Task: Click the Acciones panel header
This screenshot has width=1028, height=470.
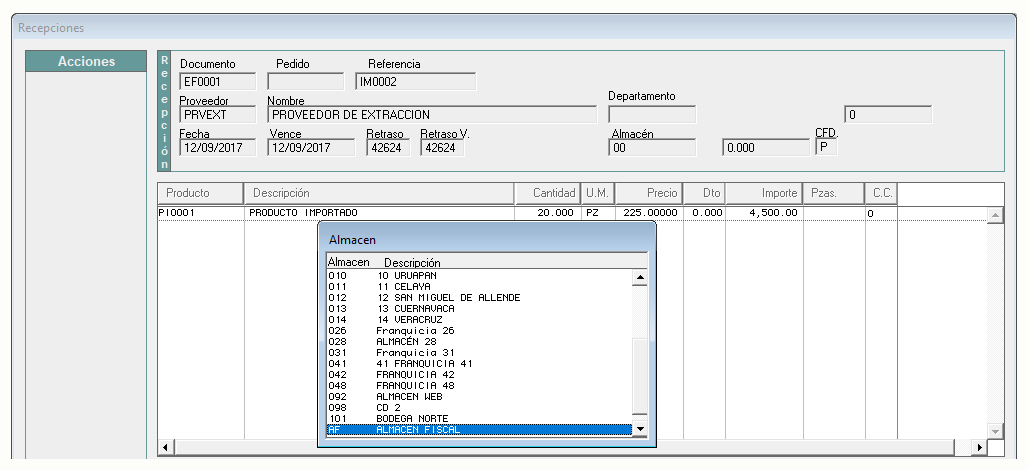Action: [x=86, y=61]
